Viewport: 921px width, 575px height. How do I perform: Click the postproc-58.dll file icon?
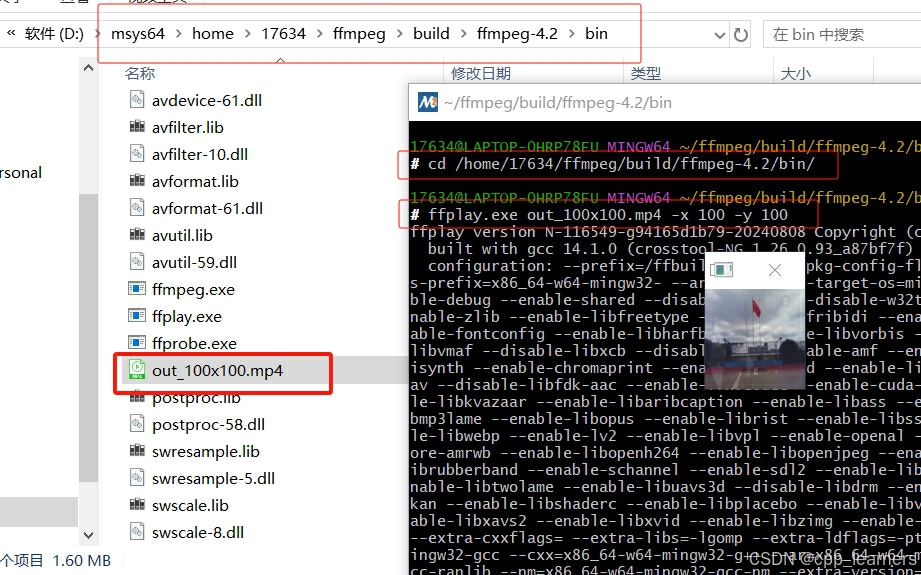tap(137, 424)
